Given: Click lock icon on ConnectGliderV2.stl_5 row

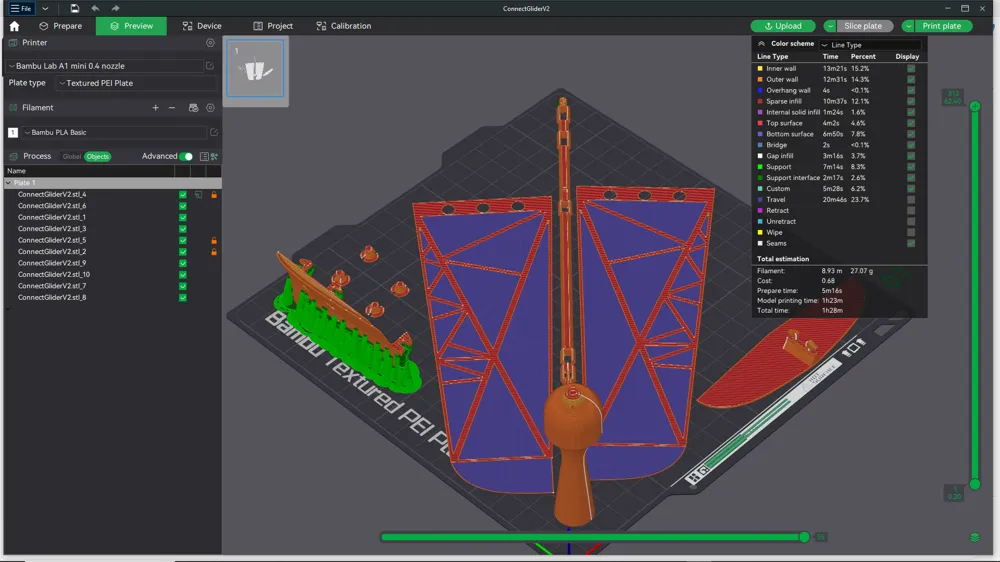Looking at the screenshot, I should 214,240.
